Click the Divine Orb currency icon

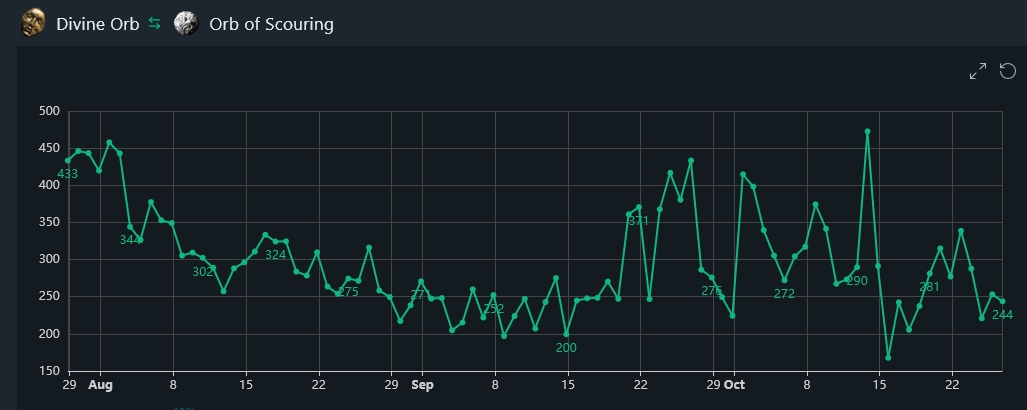coord(31,25)
